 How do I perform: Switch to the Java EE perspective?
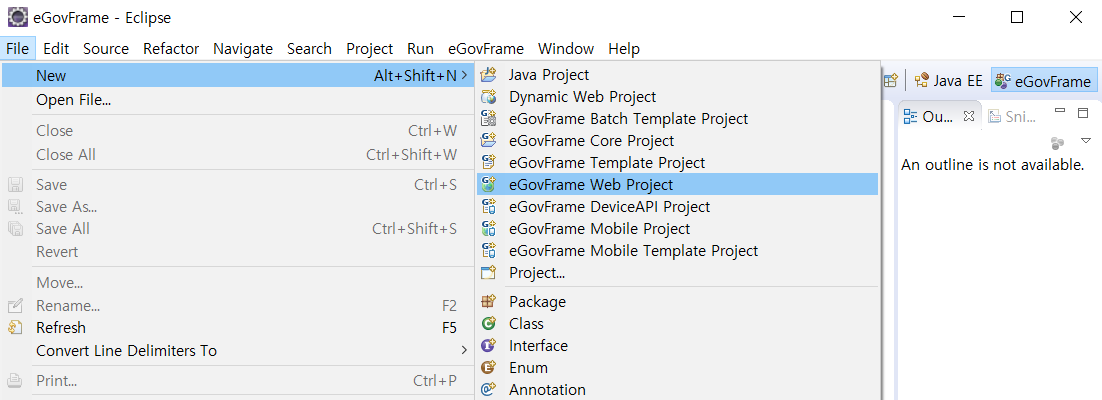(x=947, y=81)
